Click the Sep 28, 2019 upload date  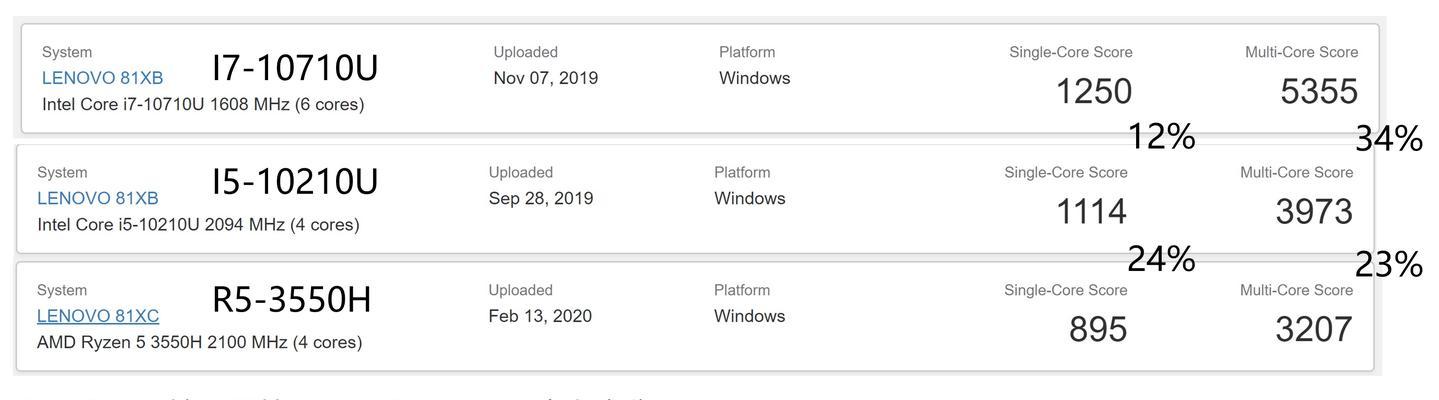click(x=541, y=198)
